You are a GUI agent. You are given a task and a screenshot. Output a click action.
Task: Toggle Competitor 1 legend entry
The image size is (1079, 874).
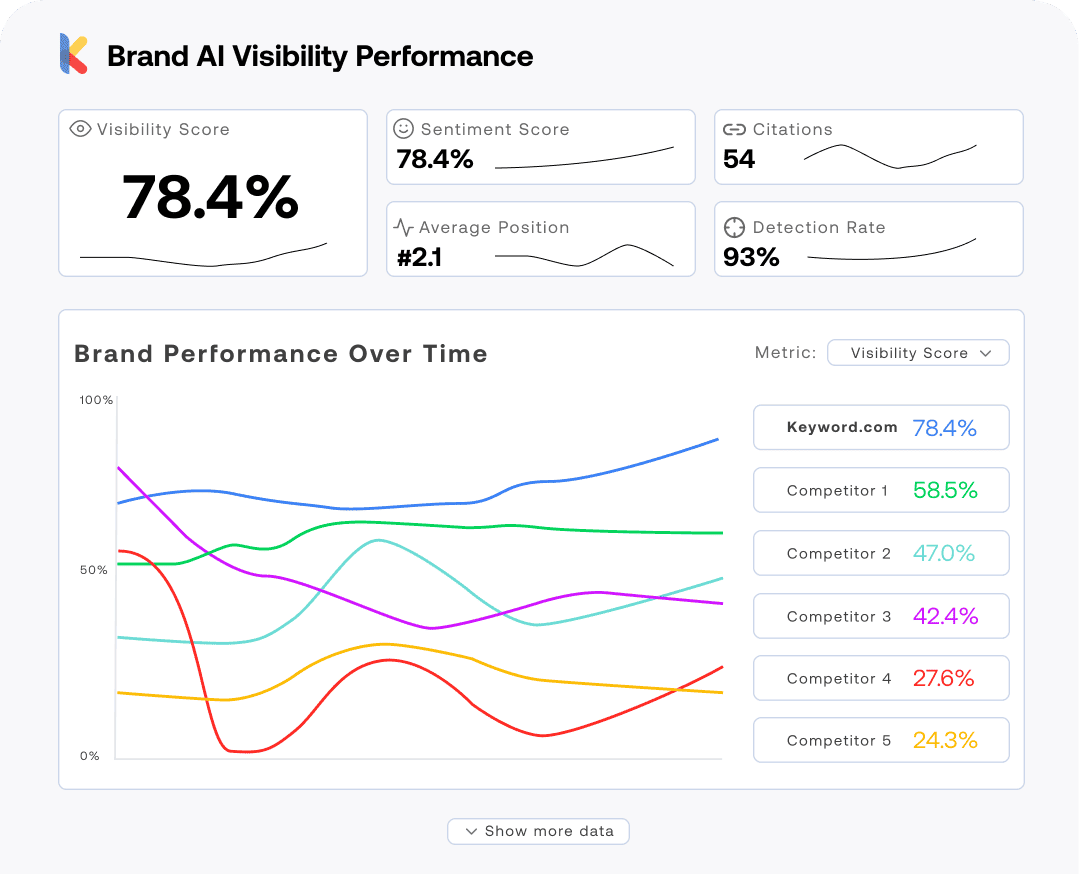click(x=881, y=490)
